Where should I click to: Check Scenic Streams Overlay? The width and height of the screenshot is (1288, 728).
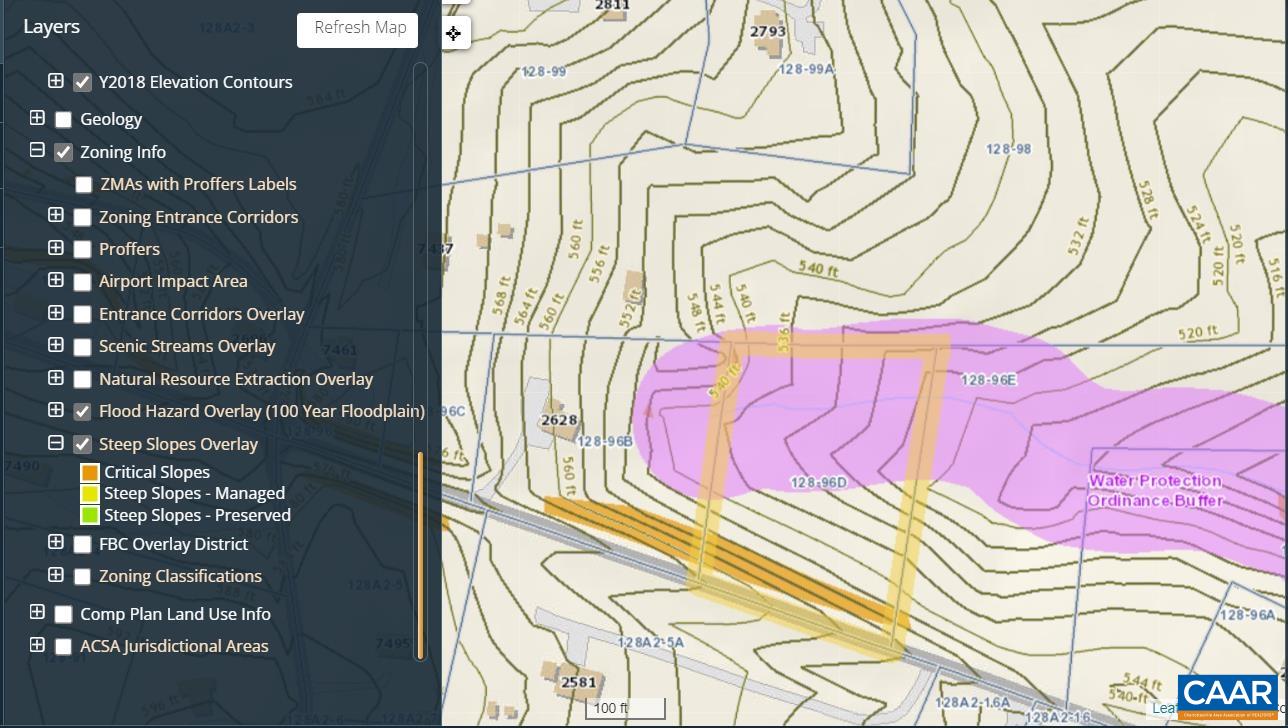pos(82,347)
